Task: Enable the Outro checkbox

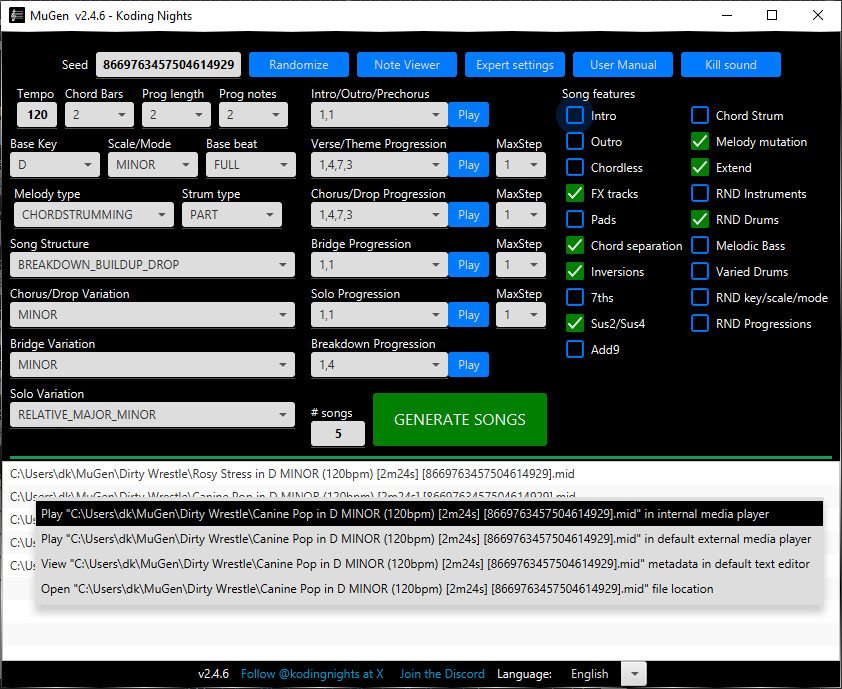Action: (x=574, y=141)
